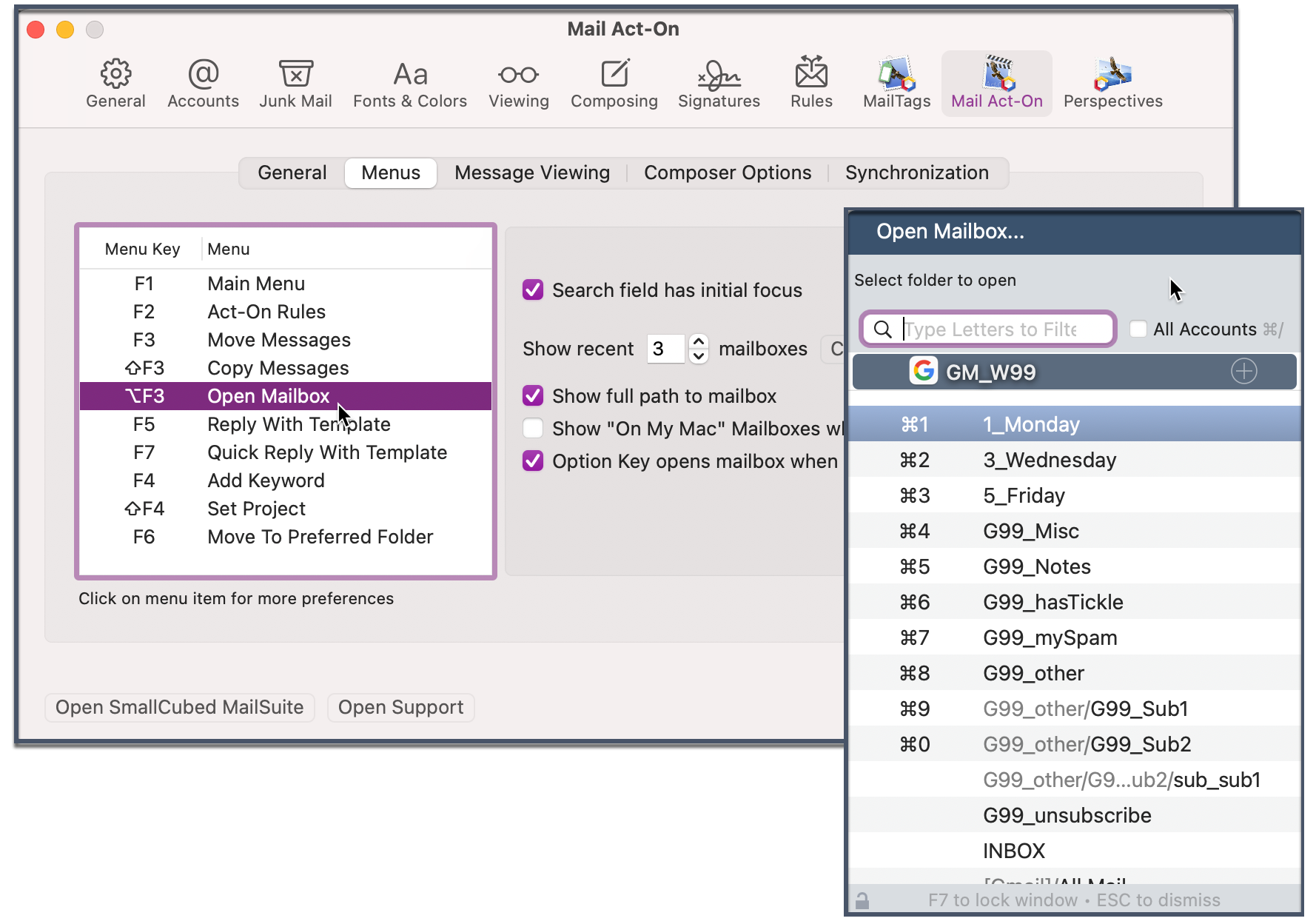This screenshot has width=1316, height=924.
Task: Select Reply With Template row
Action: [286, 424]
